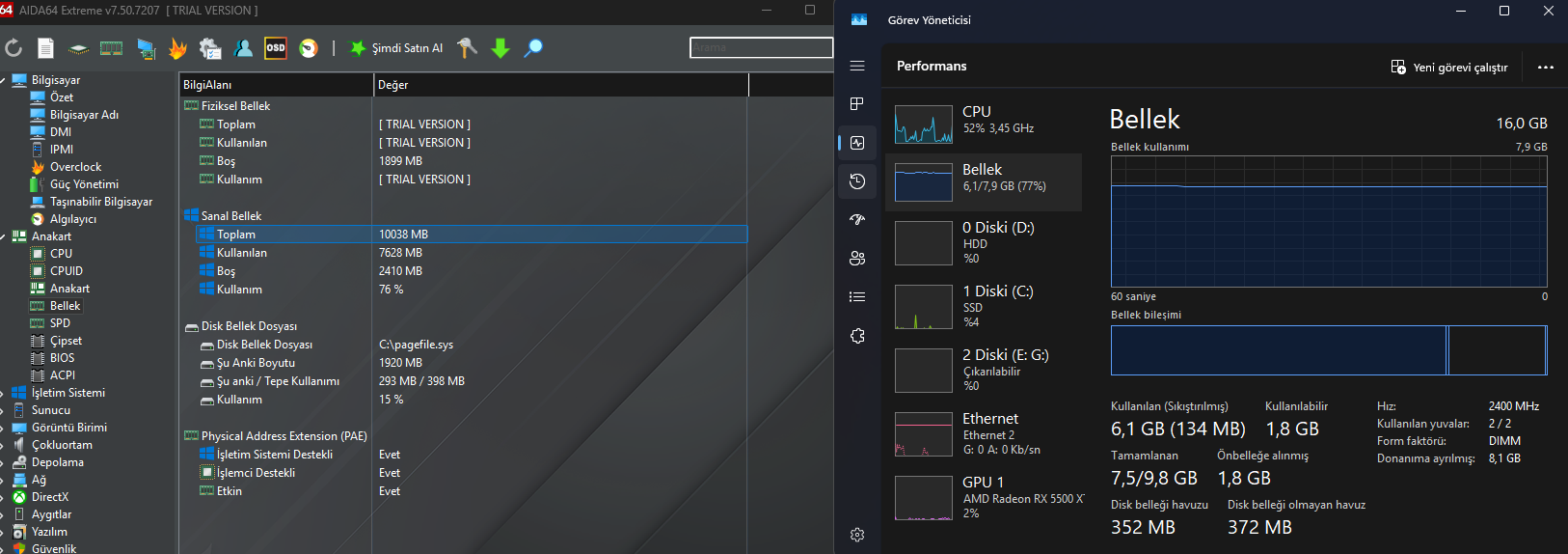Launch the flame stability test icon
Viewport: 1568px width, 554px height.
click(x=177, y=48)
